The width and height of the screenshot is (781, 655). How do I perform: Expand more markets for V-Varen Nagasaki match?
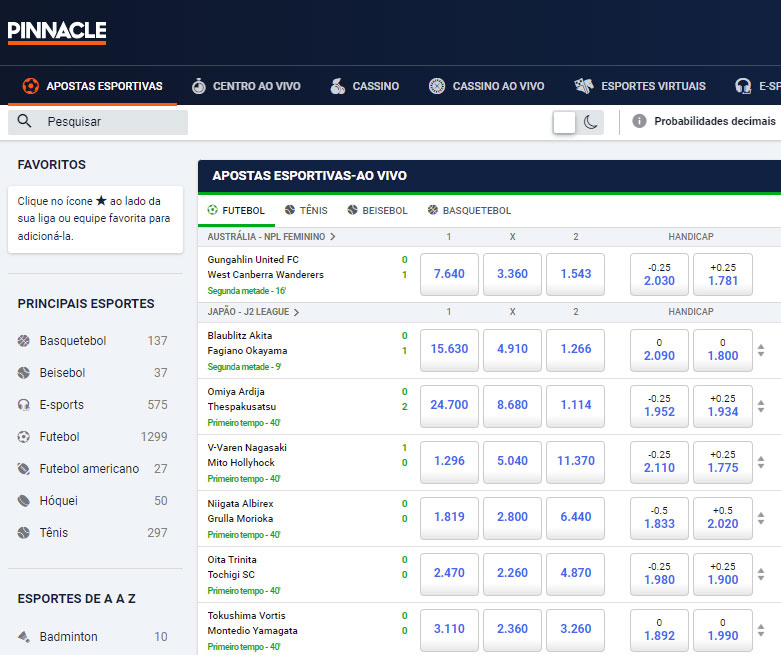pyautogui.click(x=761, y=462)
